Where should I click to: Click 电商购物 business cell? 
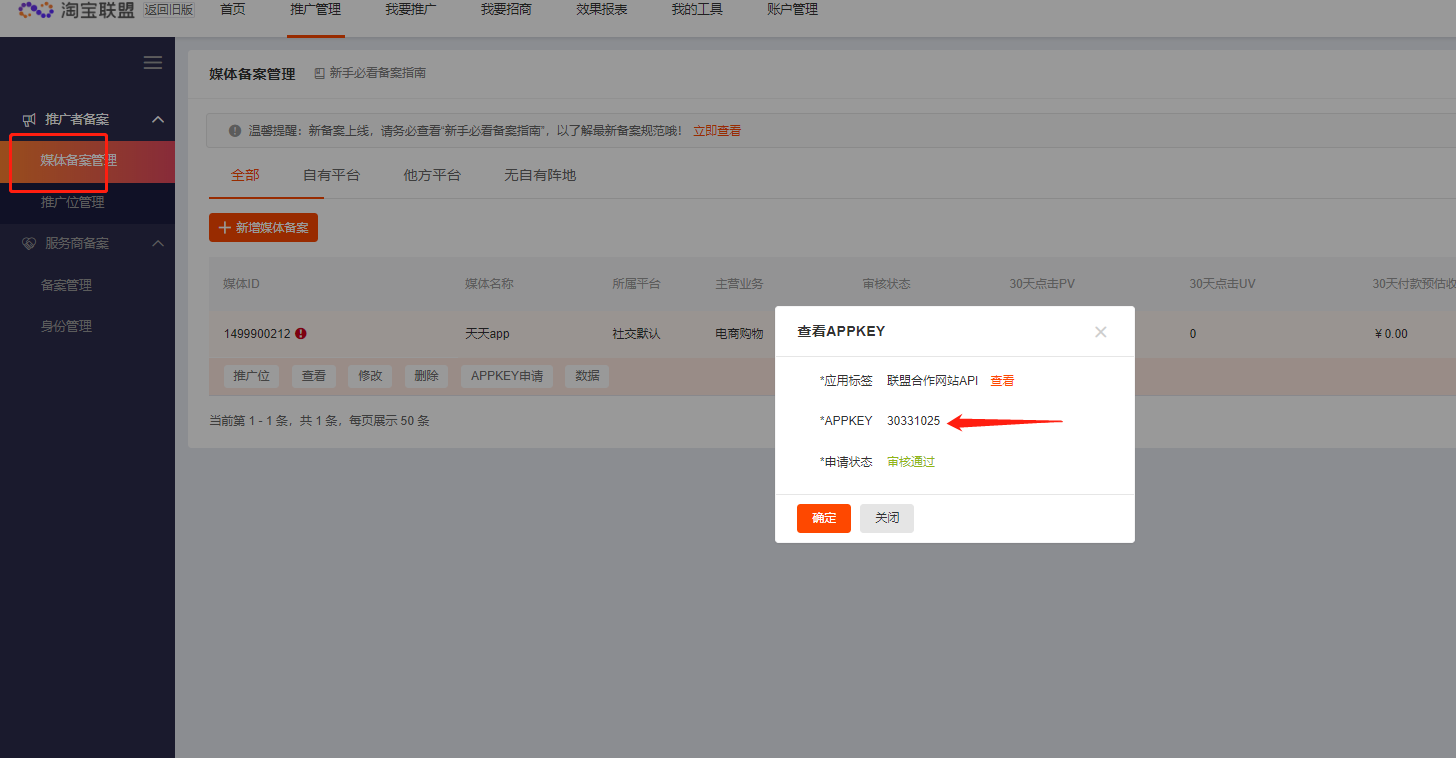(x=740, y=334)
